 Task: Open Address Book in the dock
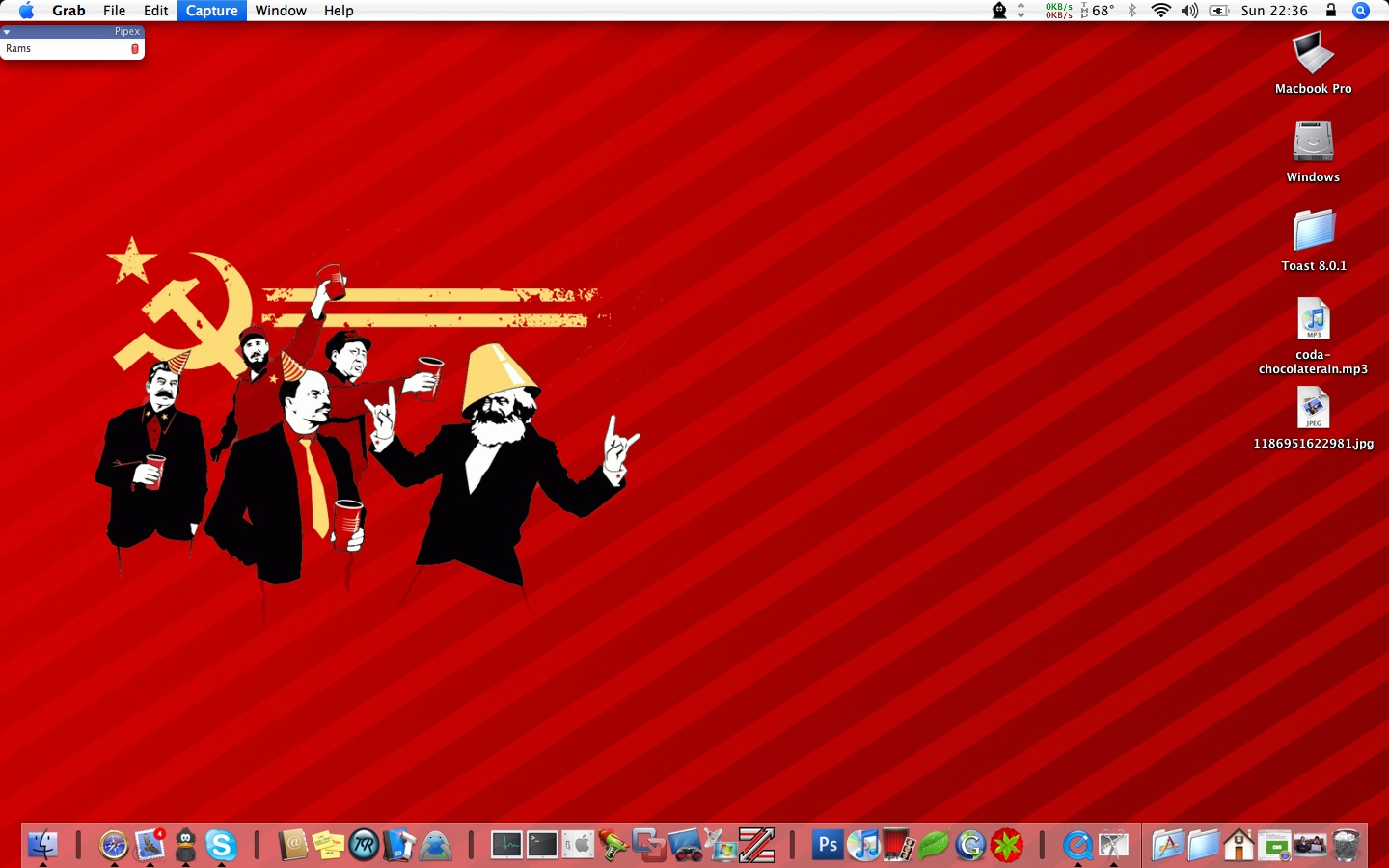(293, 846)
